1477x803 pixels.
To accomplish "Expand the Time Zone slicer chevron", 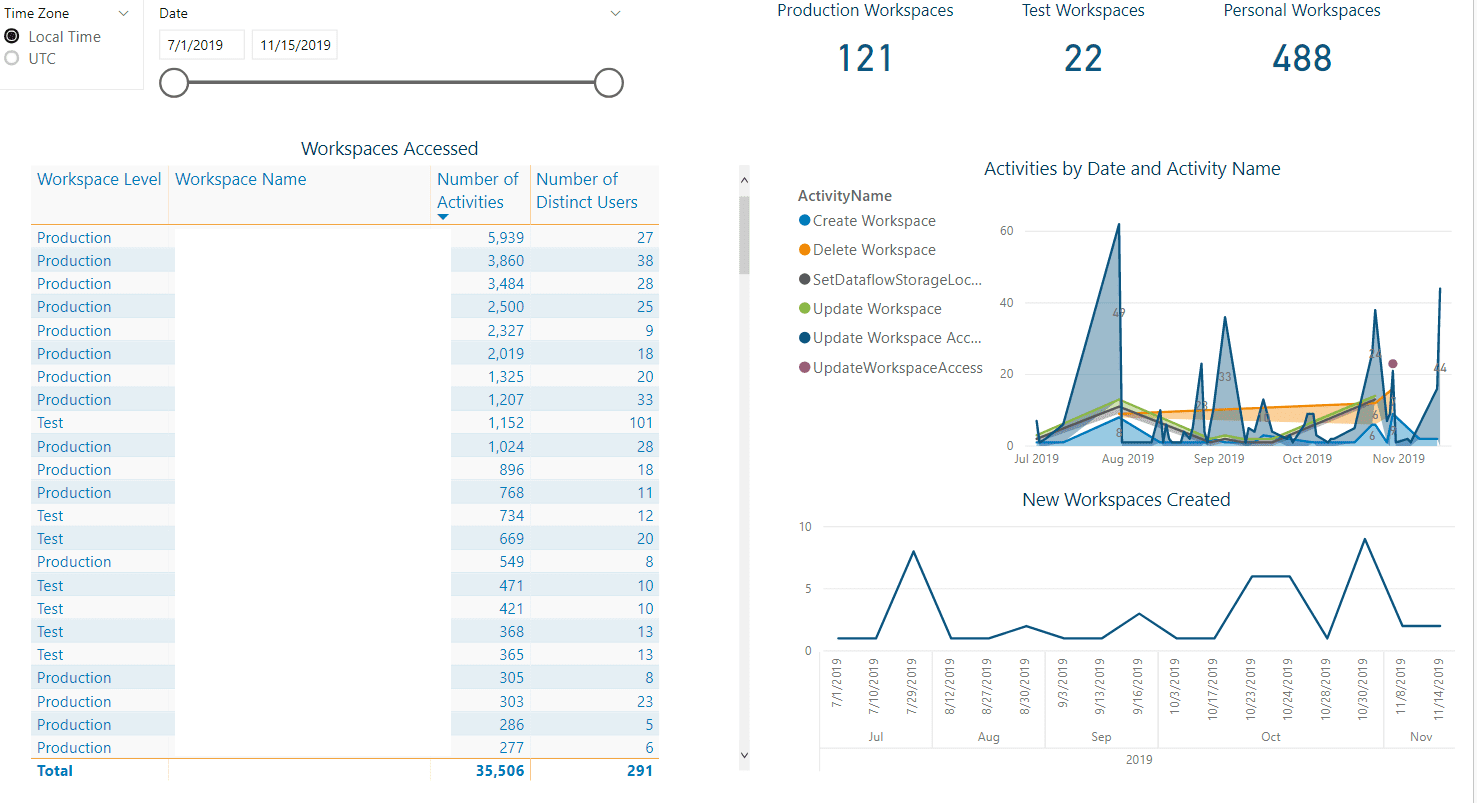I will [x=124, y=14].
